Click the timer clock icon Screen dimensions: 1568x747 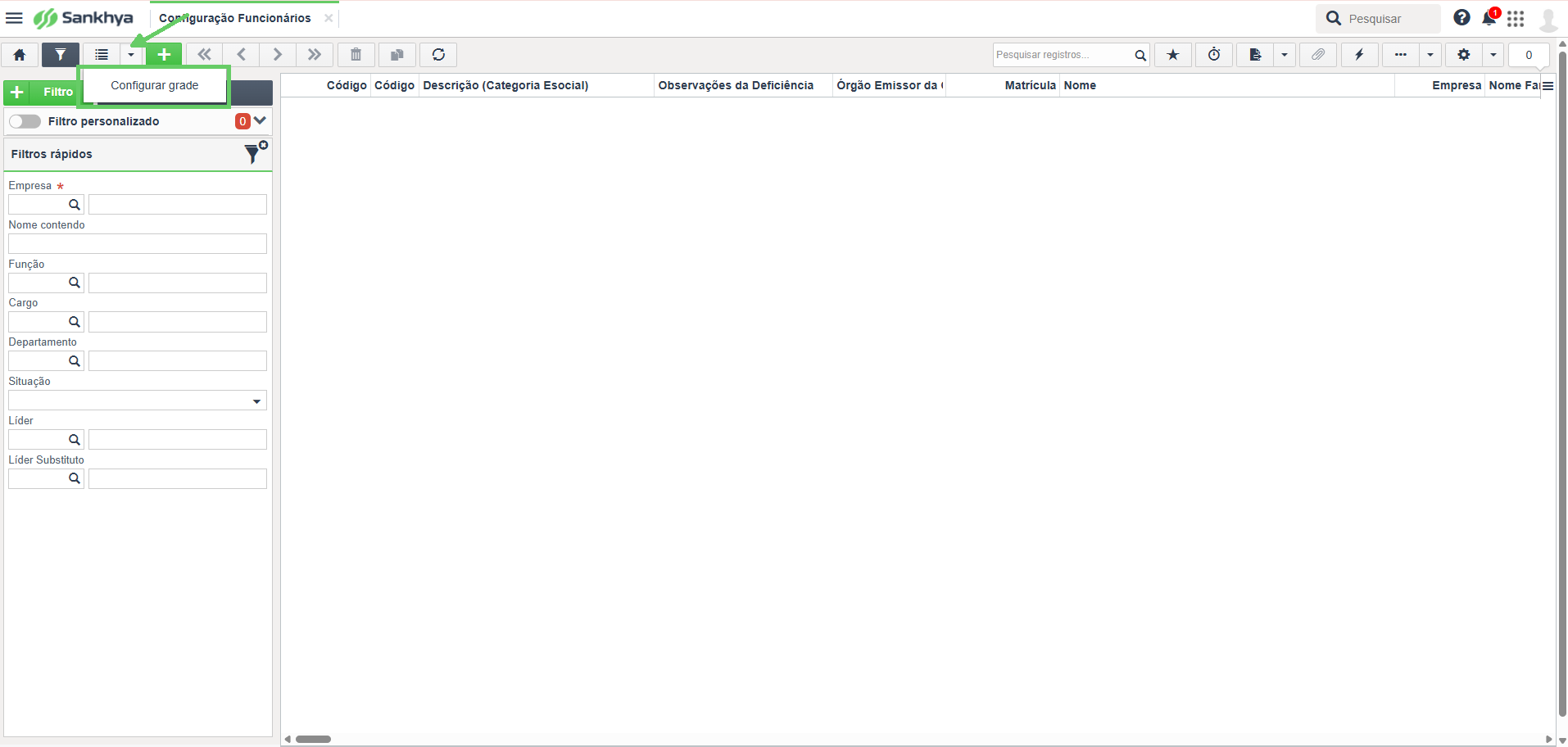(x=1214, y=55)
